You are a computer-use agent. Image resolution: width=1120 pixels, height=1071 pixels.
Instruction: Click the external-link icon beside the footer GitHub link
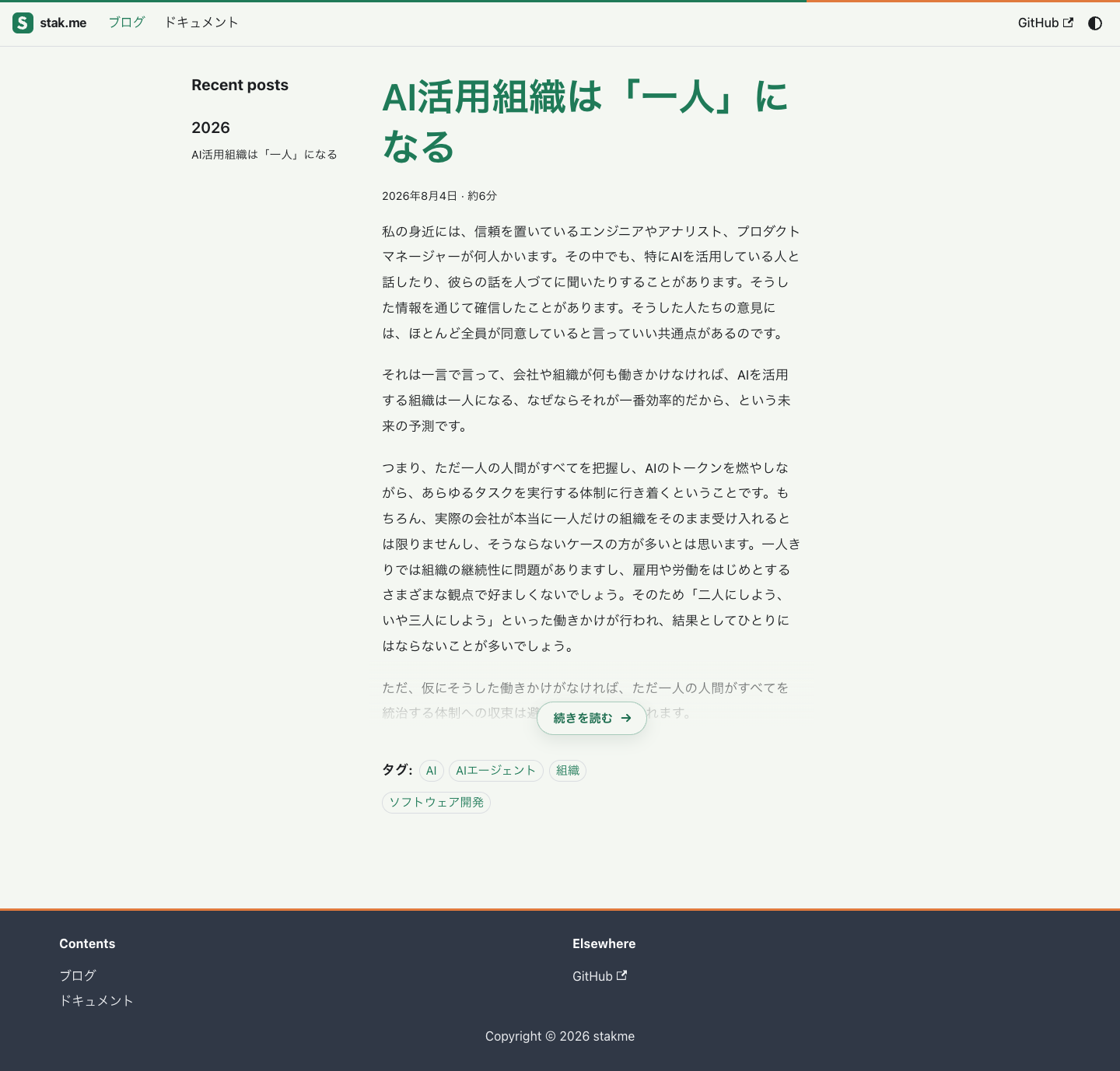(x=621, y=975)
